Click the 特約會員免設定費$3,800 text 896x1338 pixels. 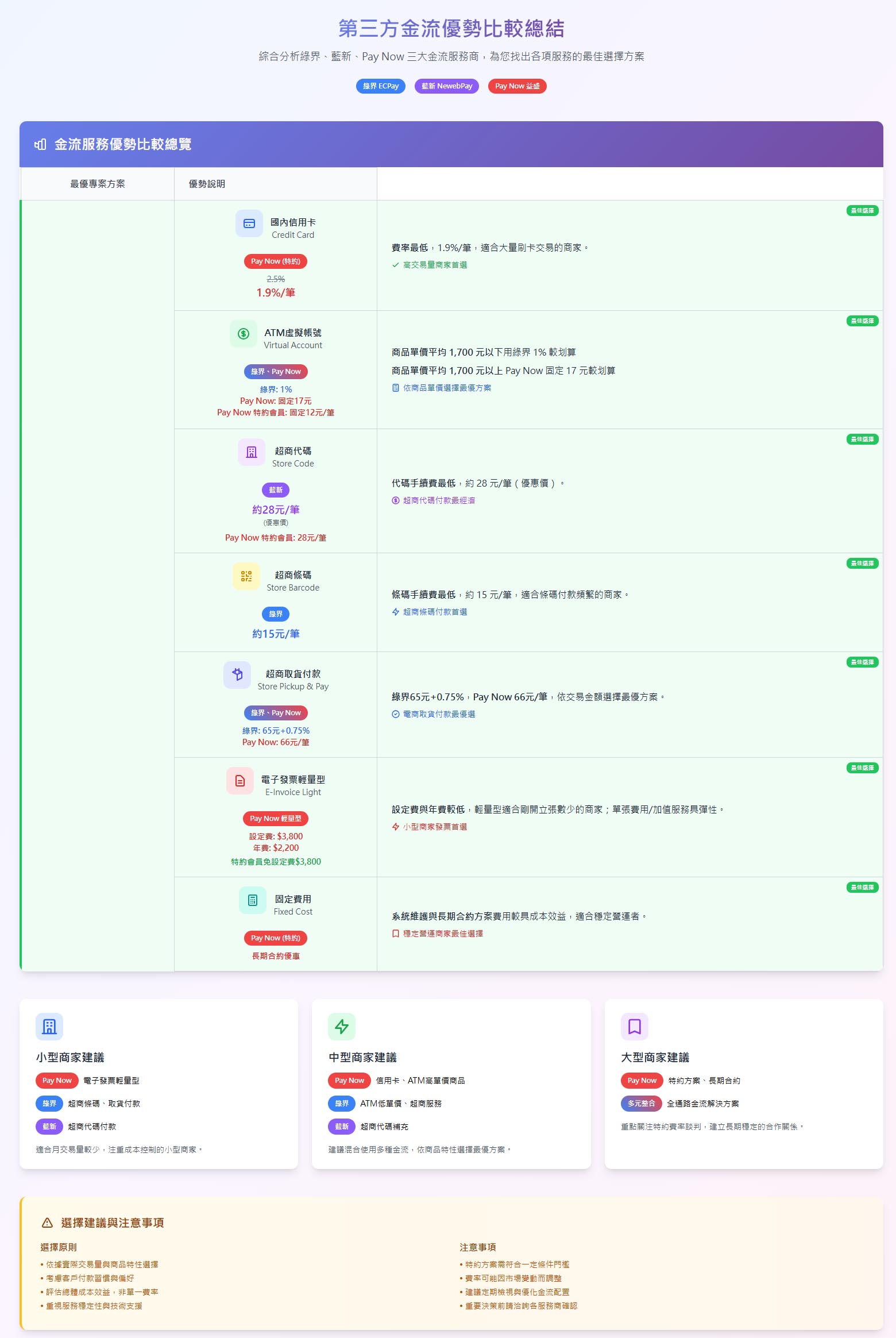click(x=276, y=862)
